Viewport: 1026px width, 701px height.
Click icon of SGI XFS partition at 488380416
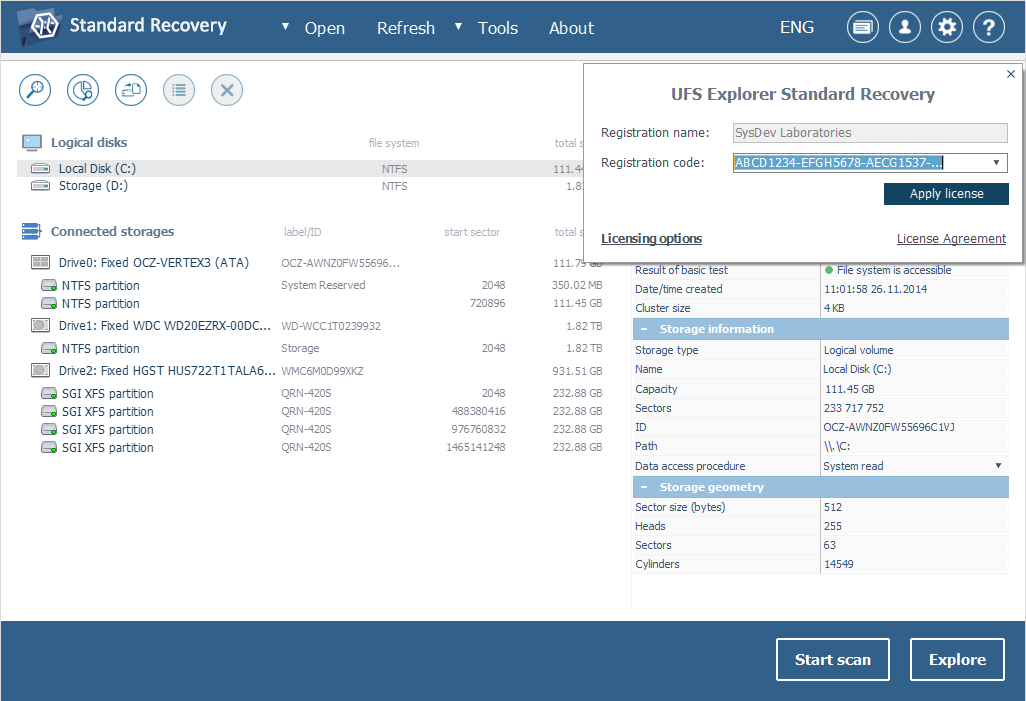49,412
